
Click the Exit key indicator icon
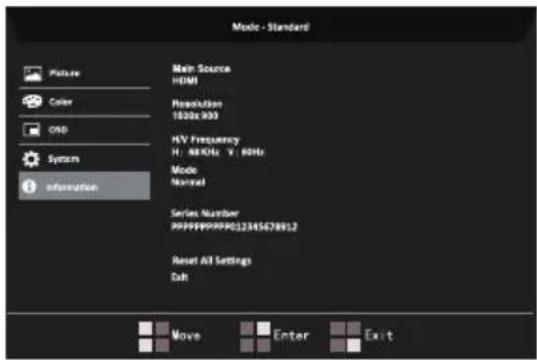tap(345, 336)
